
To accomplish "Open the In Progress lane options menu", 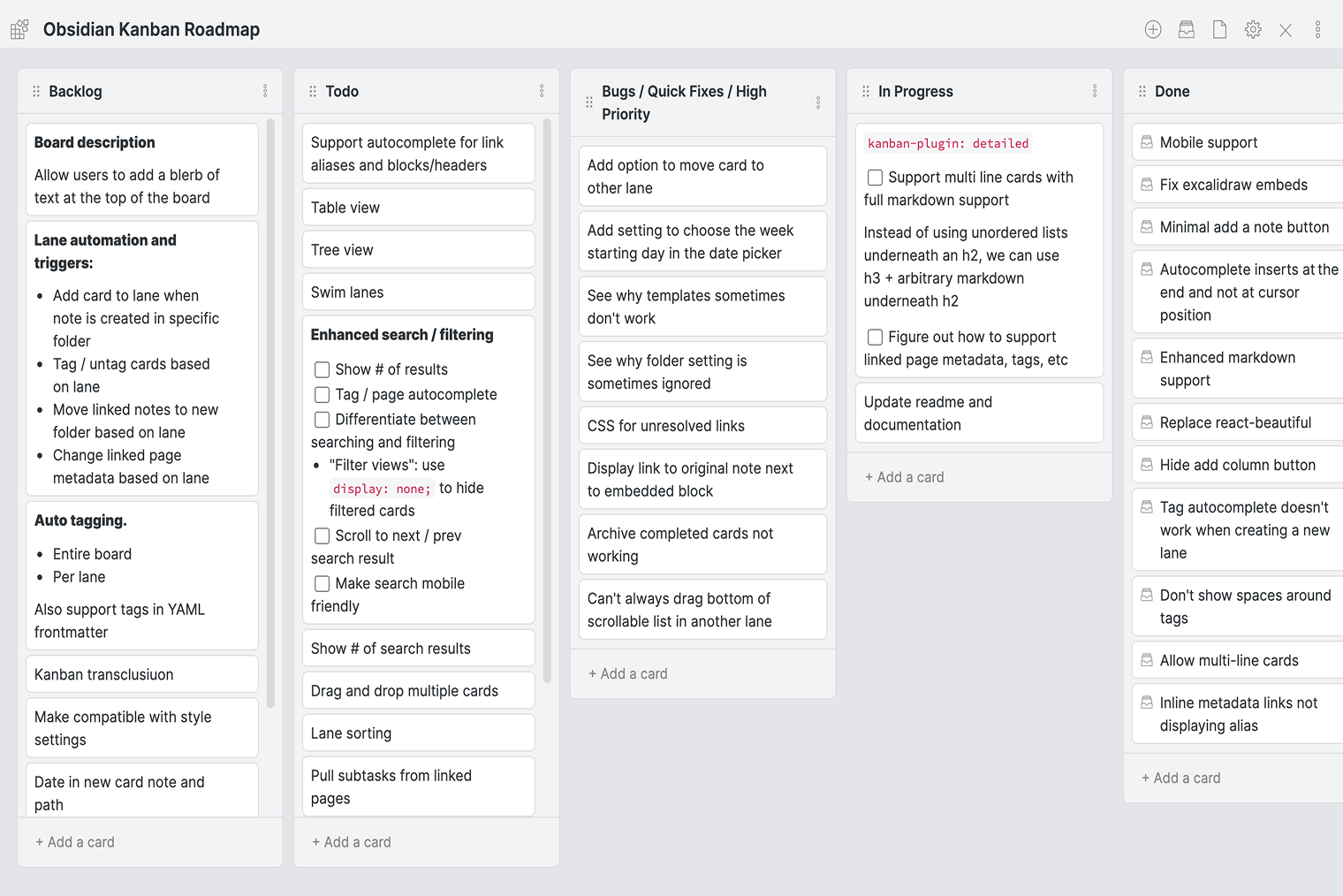I will tap(1095, 91).
